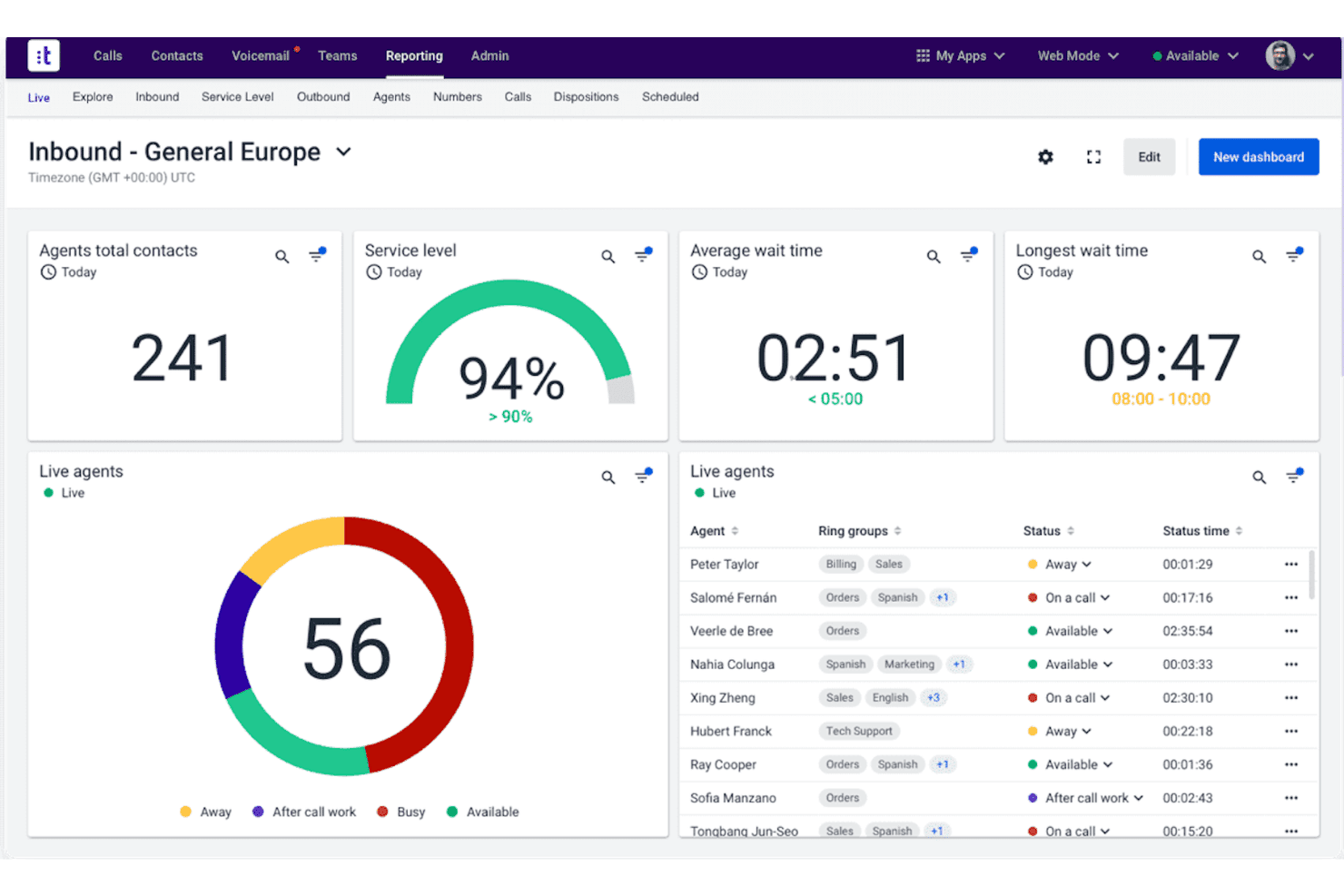Switch to the Explore tab
Image resolution: width=1344 pixels, height=896 pixels.
click(x=93, y=97)
